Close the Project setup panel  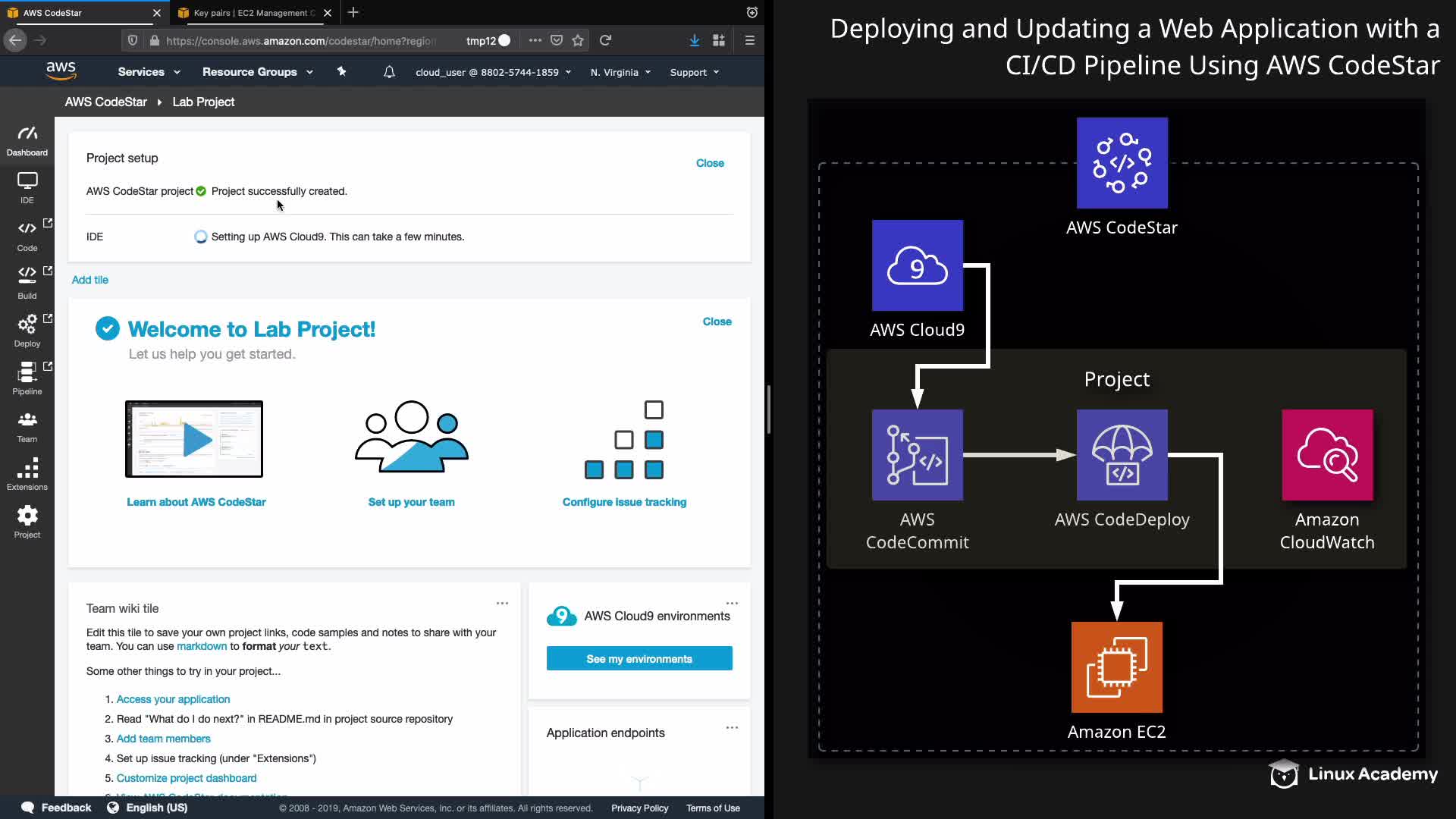710,163
